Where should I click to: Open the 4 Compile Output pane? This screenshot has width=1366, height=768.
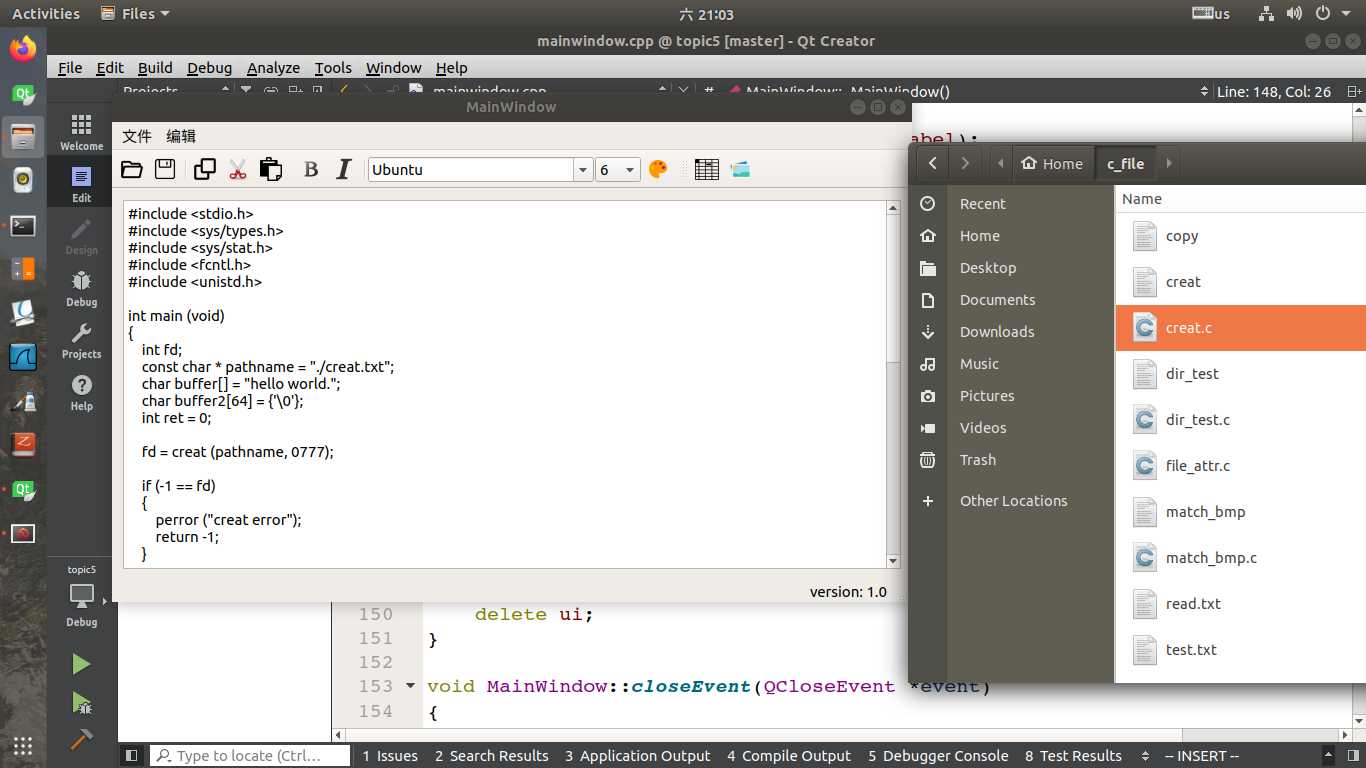[x=789, y=756]
